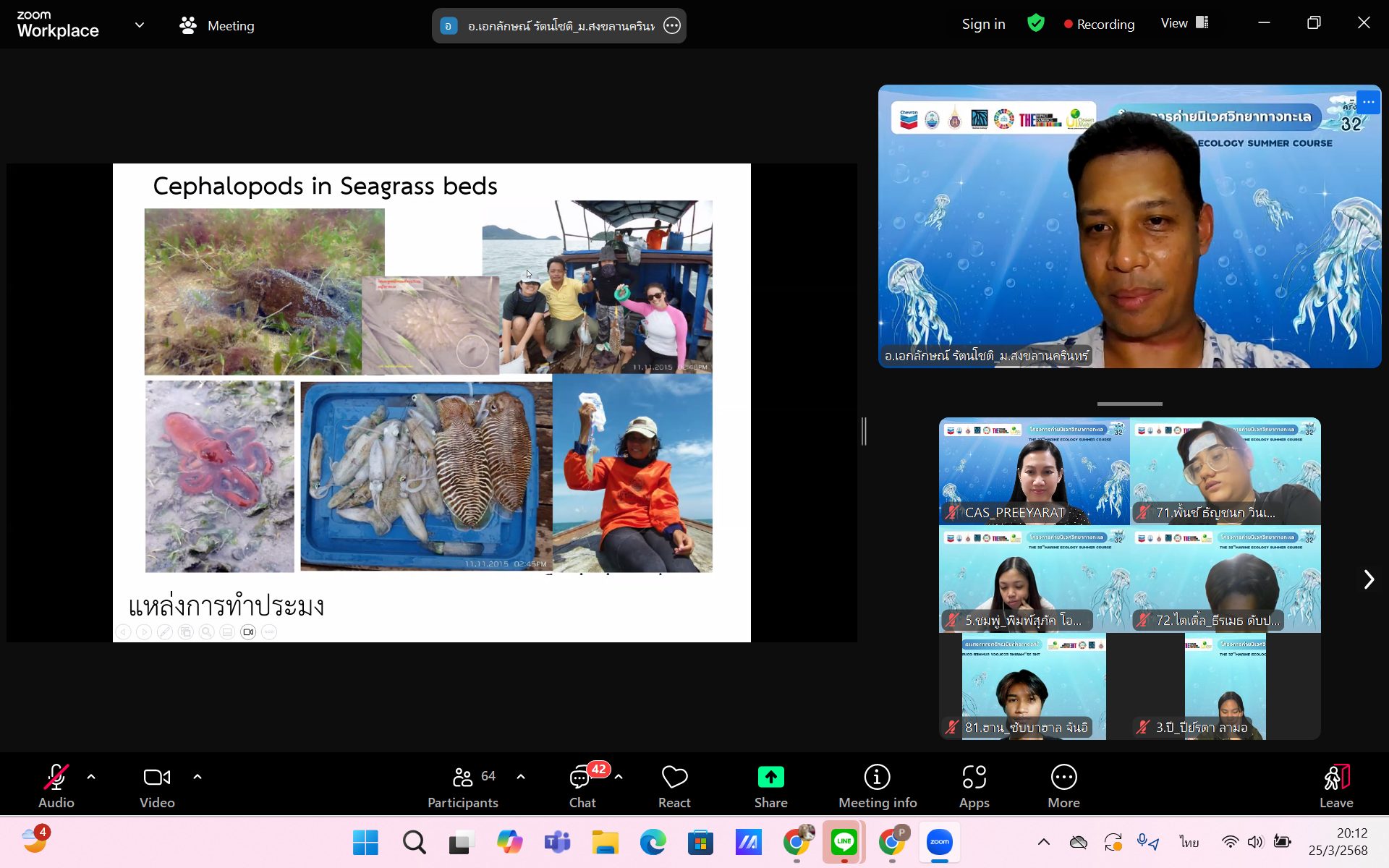
Task: Show next page of participant video thumbnails
Action: tap(1368, 579)
